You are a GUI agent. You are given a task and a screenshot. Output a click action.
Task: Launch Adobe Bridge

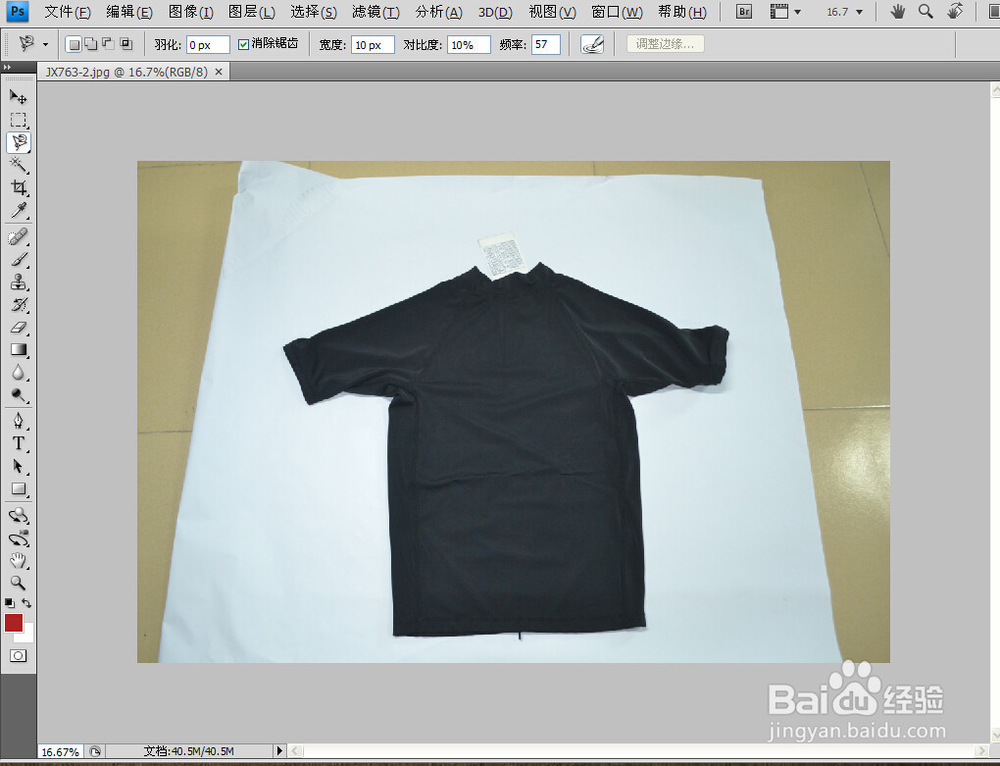click(x=744, y=11)
